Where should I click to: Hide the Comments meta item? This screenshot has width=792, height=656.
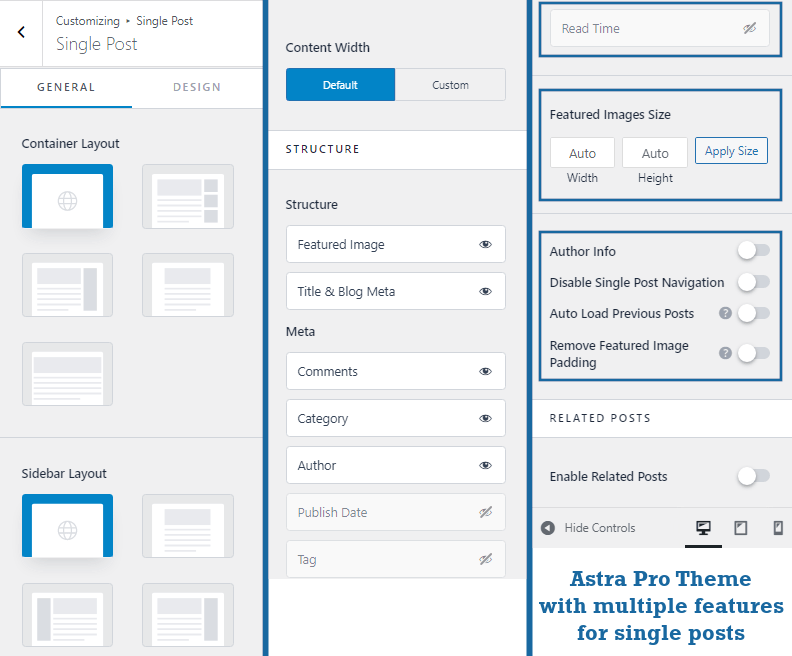[485, 371]
